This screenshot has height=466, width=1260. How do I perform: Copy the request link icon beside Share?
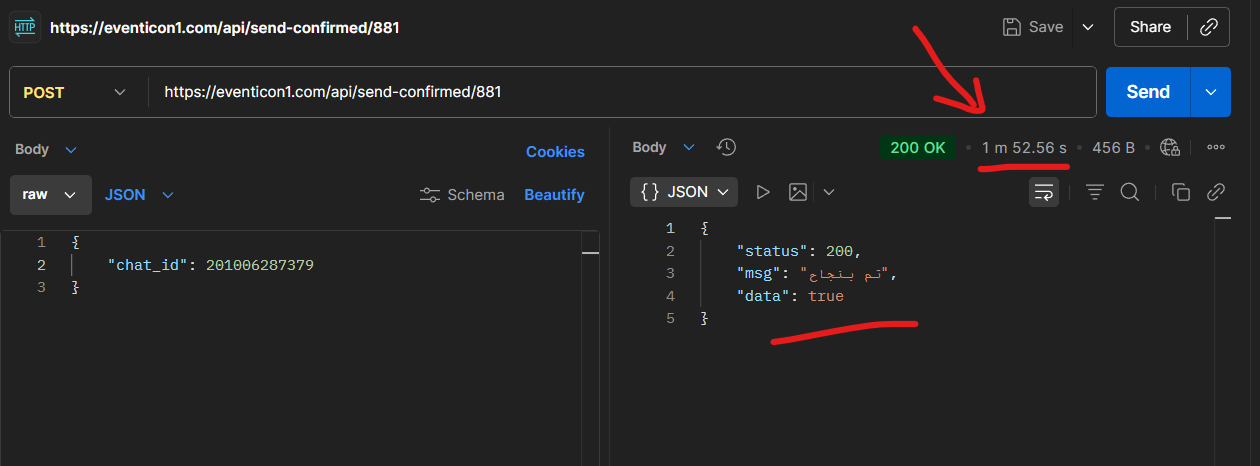1208,27
